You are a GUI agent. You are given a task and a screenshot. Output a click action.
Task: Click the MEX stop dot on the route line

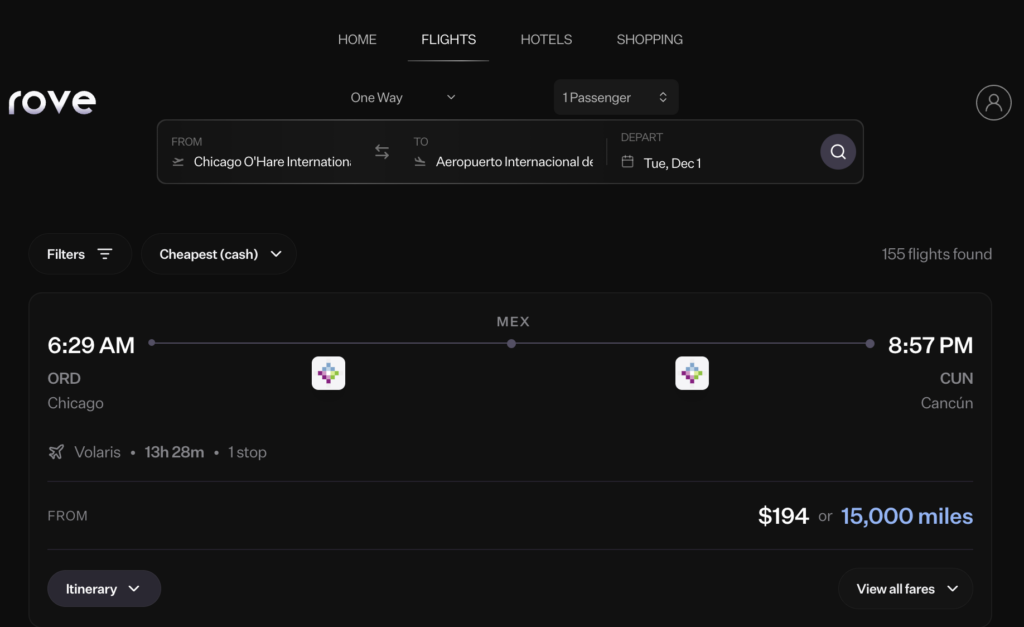coord(511,344)
